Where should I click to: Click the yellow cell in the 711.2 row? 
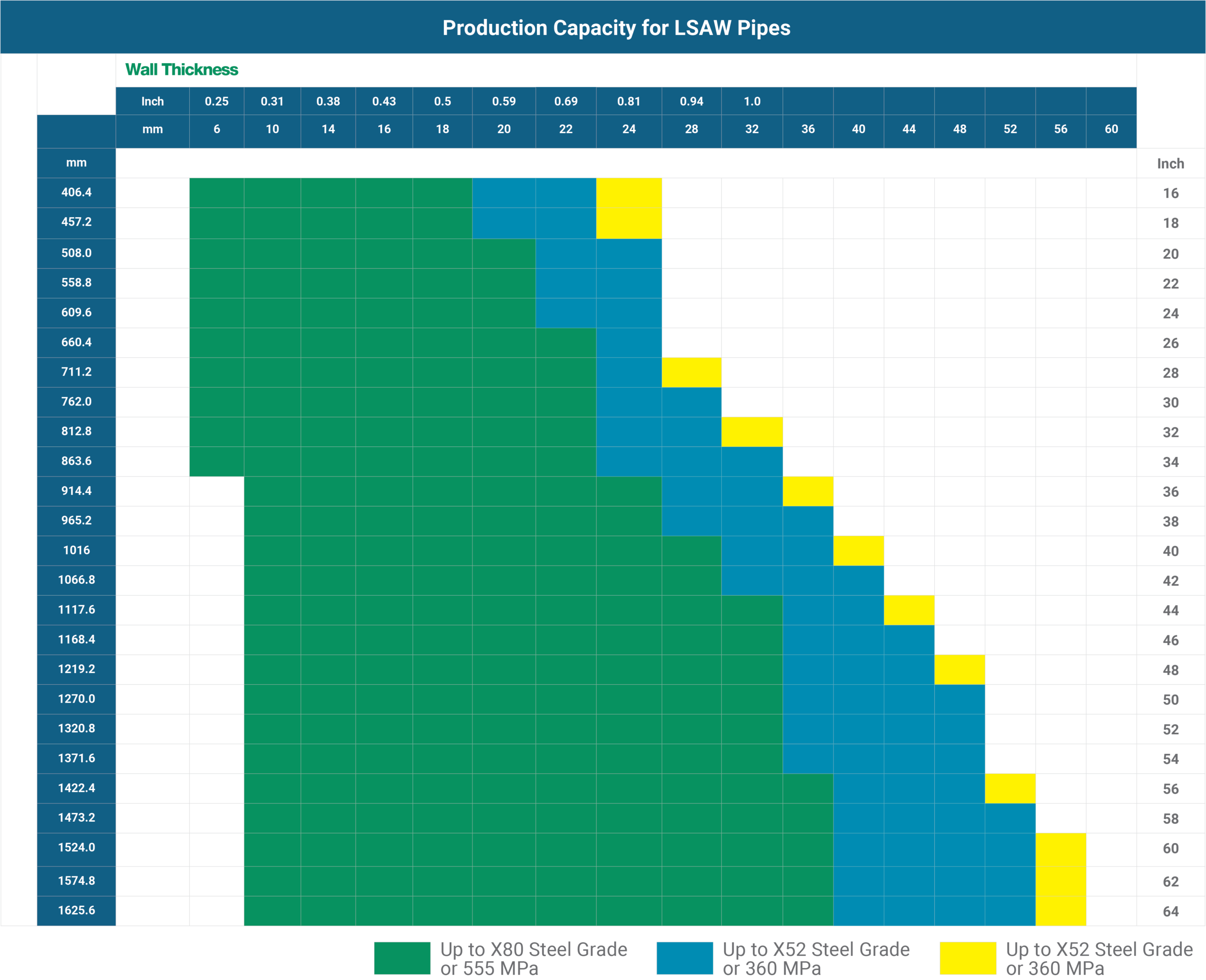pyautogui.click(x=691, y=372)
